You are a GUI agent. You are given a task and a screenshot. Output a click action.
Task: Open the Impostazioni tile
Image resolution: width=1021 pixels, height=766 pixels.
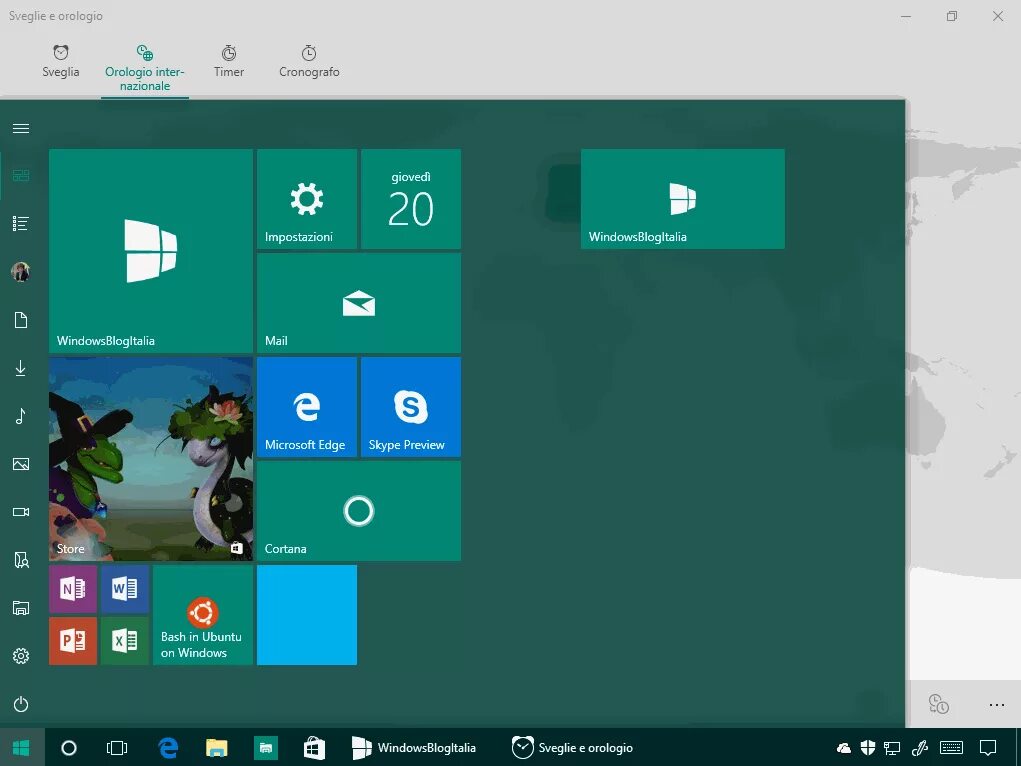click(x=307, y=199)
